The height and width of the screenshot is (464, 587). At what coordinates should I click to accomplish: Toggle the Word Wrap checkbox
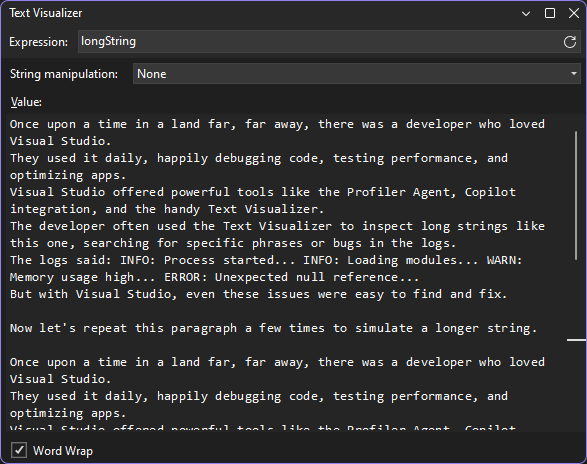(19, 450)
